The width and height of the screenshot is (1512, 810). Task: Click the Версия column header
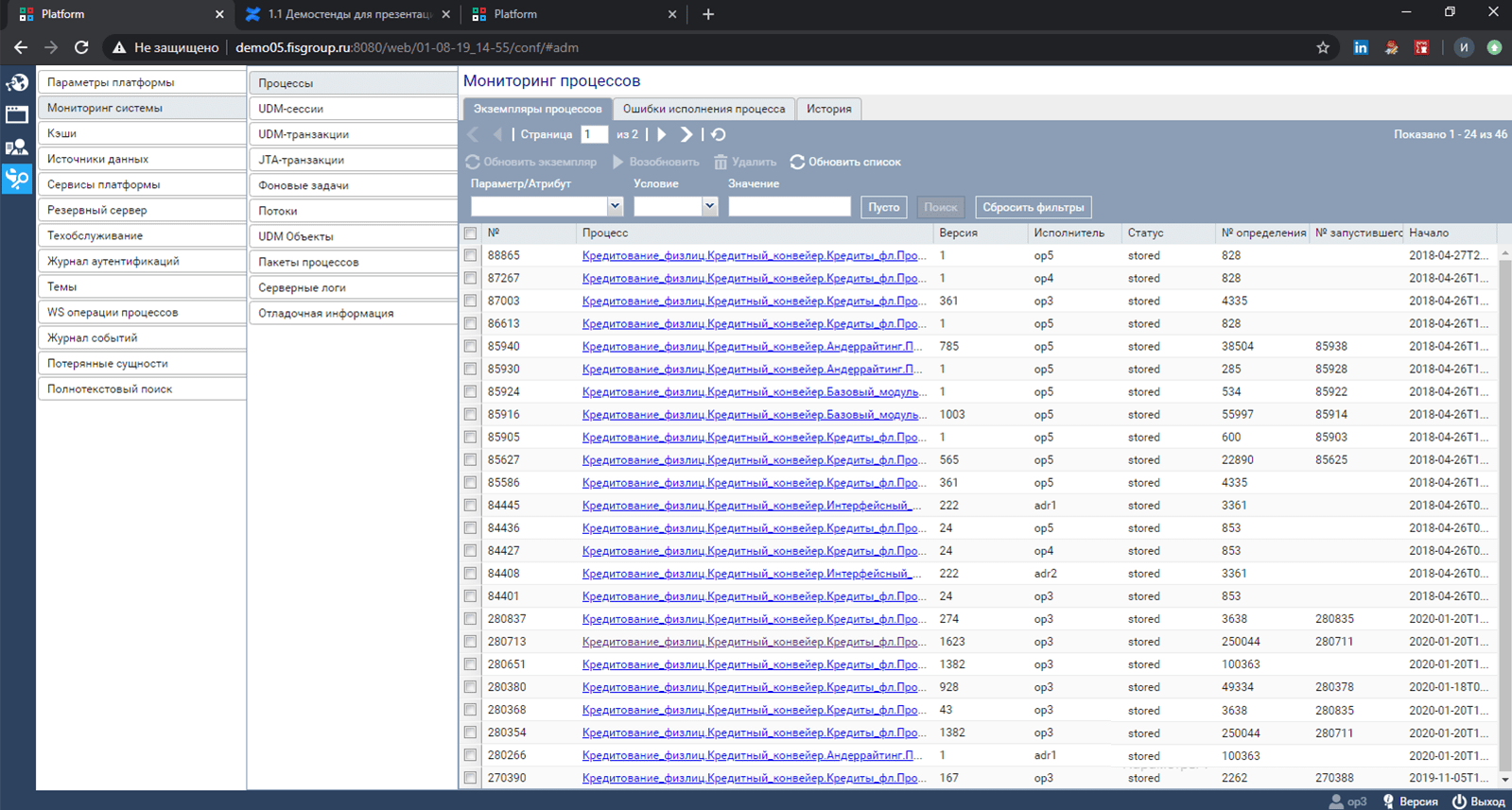pyautogui.click(x=981, y=233)
